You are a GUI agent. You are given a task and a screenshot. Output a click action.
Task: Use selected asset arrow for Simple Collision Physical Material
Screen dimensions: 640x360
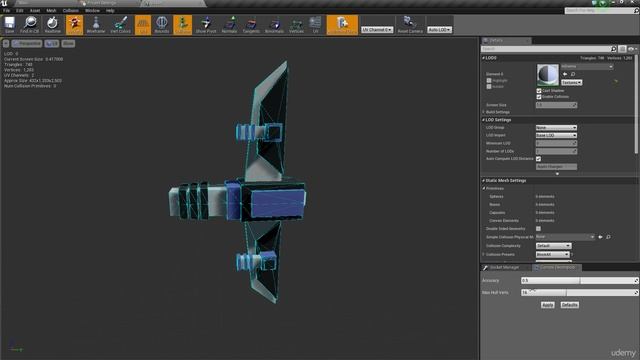(x=600, y=237)
